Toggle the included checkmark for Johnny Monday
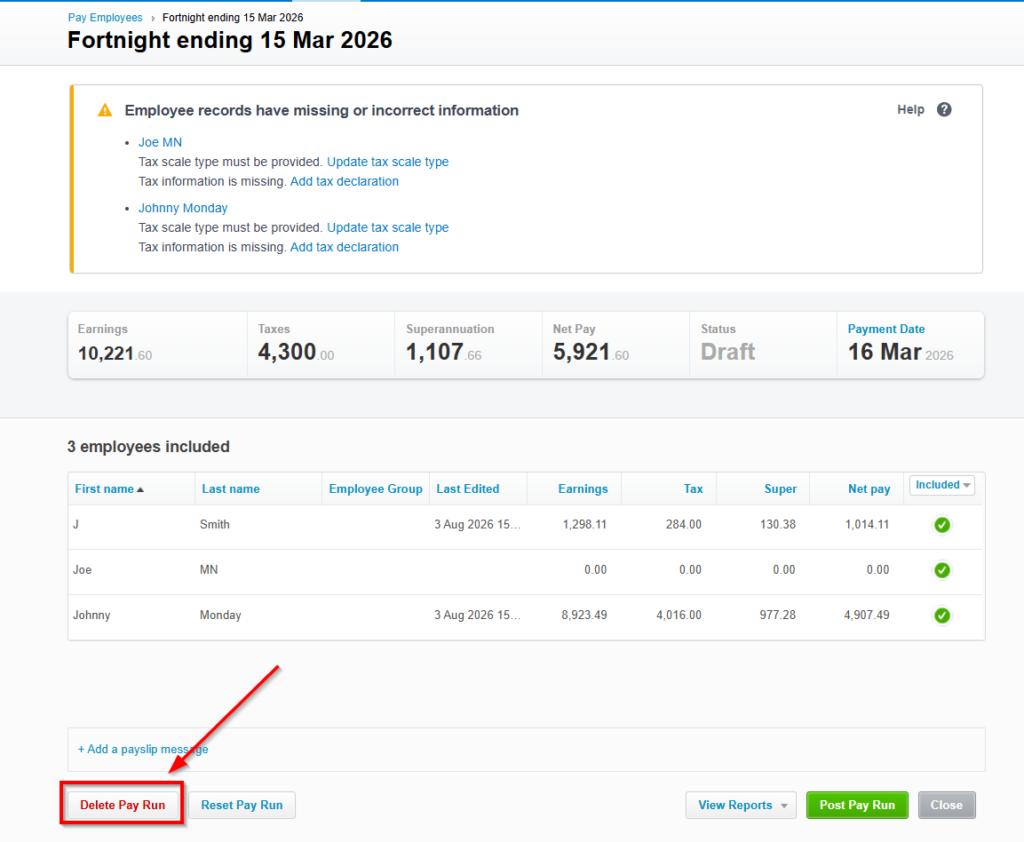Viewport: 1024px width, 842px height. (x=942, y=615)
